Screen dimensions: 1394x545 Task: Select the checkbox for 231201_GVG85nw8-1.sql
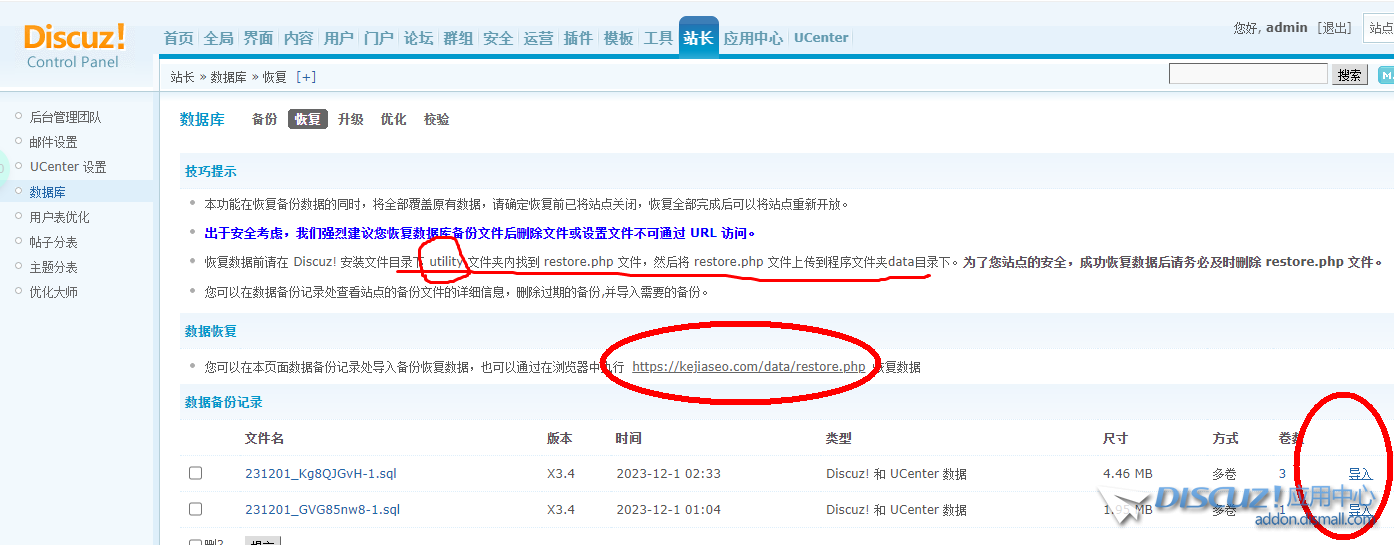click(x=196, y=509)
